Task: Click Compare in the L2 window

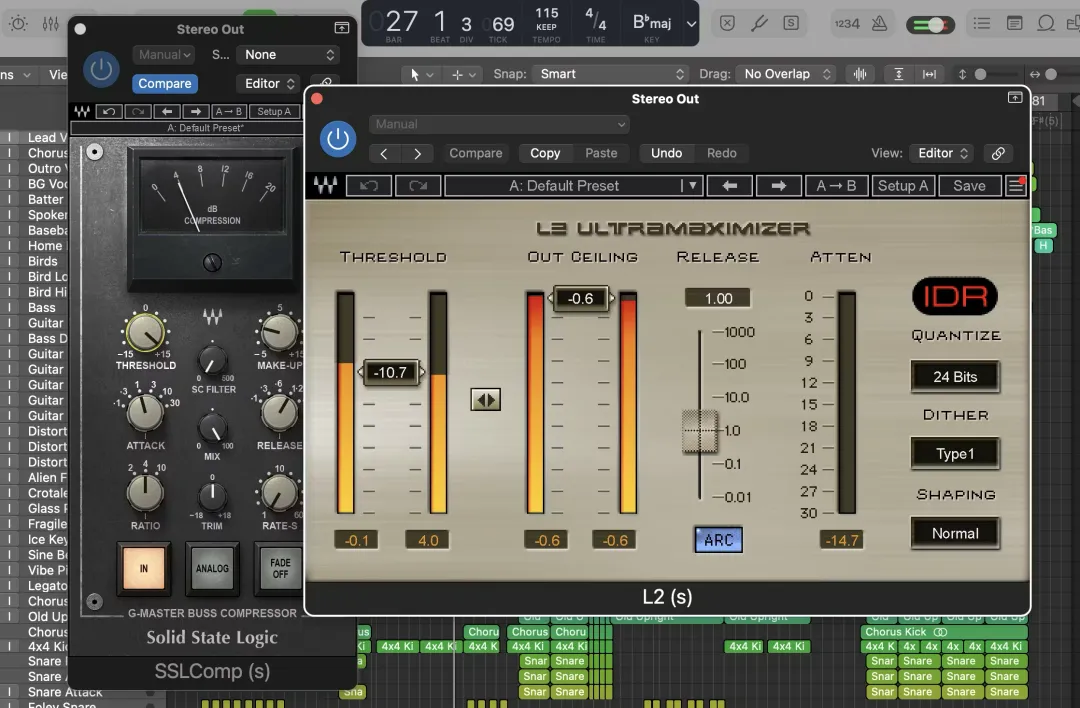Action: coord(475,154)
